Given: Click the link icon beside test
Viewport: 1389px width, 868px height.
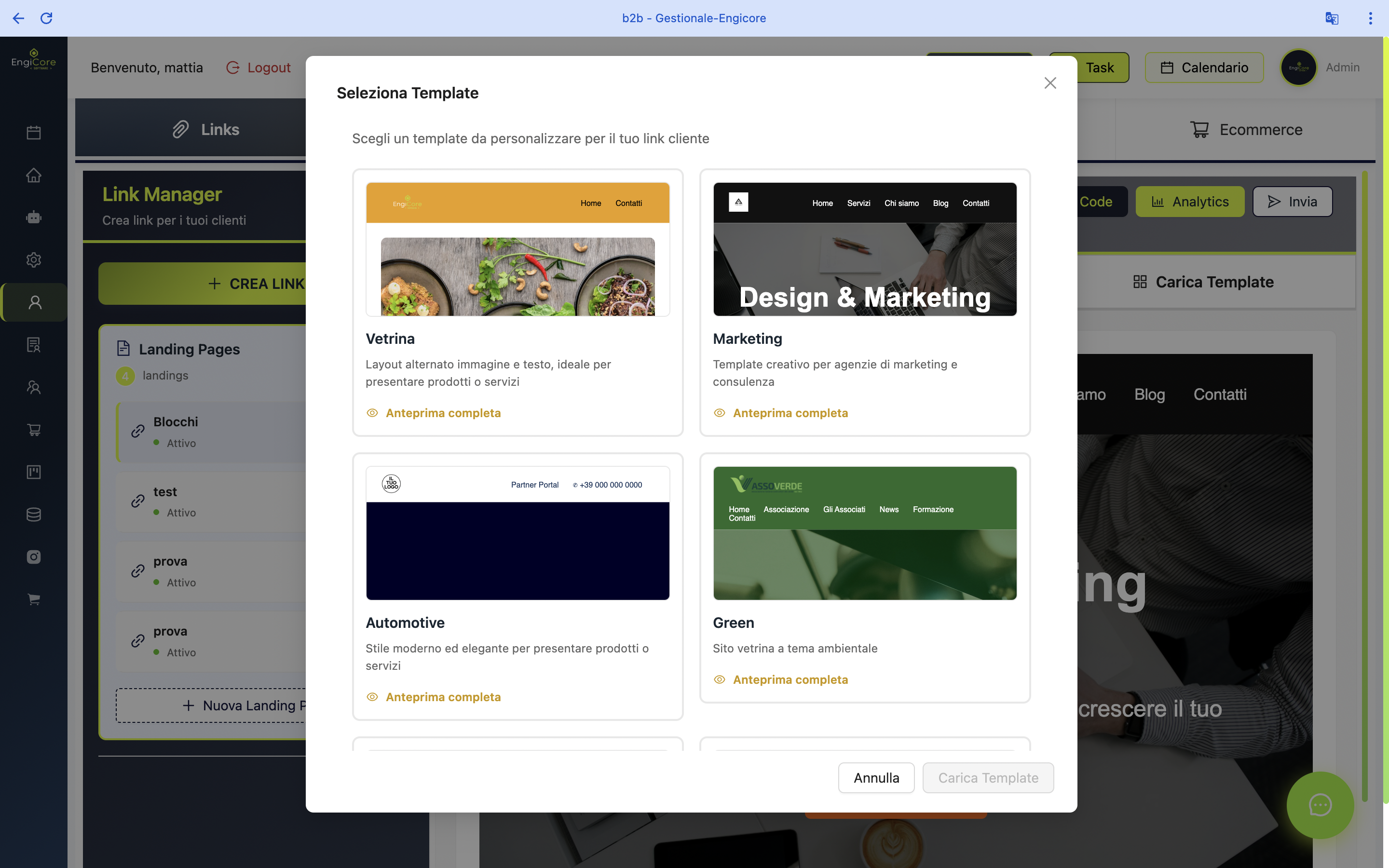Looking at the screenshot, I should click(x=138, y=501).
